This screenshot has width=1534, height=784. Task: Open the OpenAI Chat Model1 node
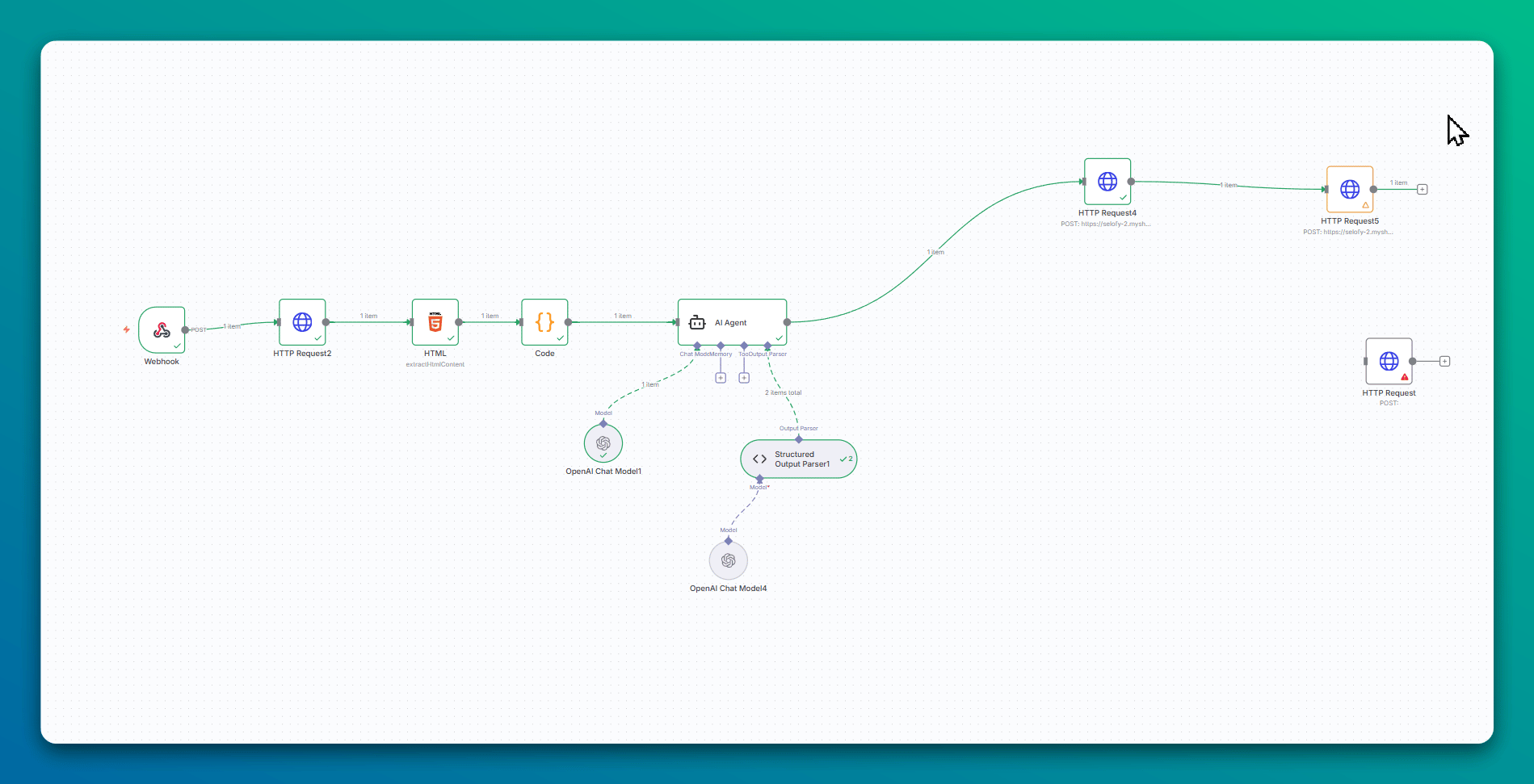coord(603,443)
